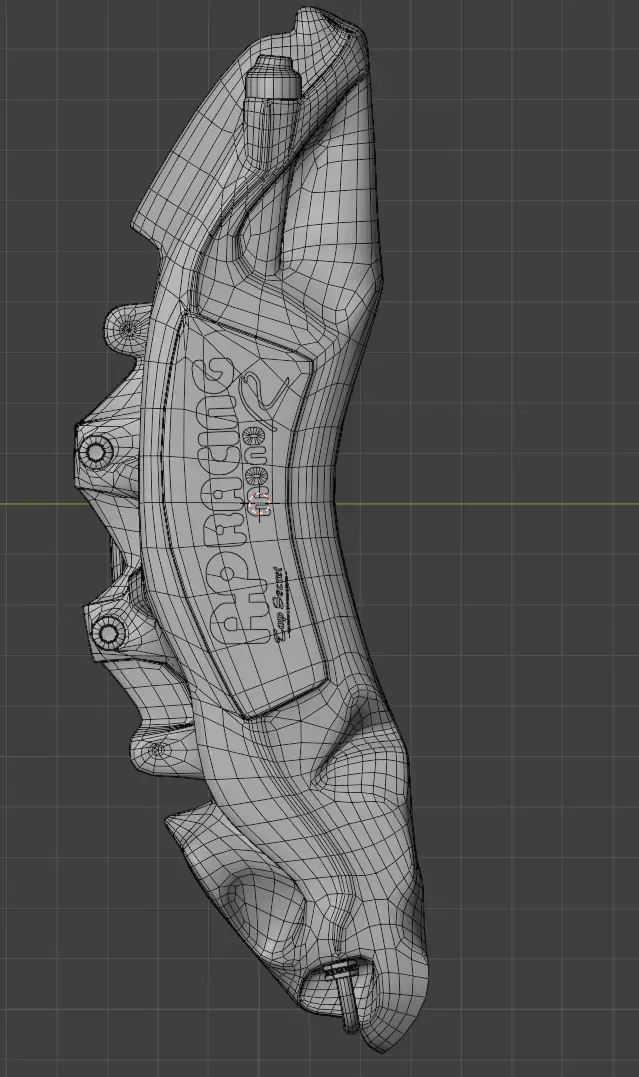Click the lower round mounting bolt hole with concentric rings
Image resolution: width=639 pixels, height=1077 pixels.
(109, 631)
